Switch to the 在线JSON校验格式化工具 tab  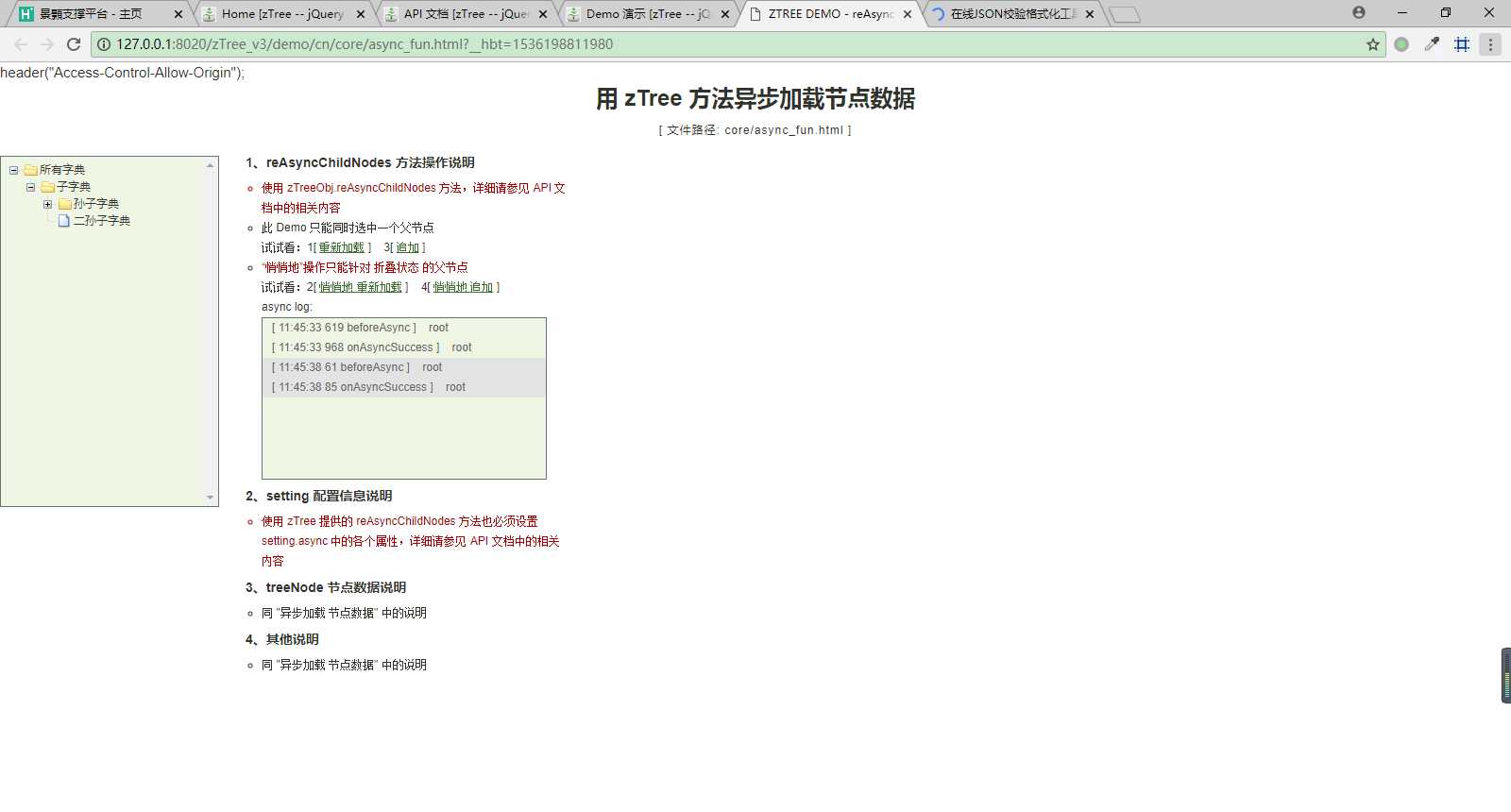(1013, 14)
